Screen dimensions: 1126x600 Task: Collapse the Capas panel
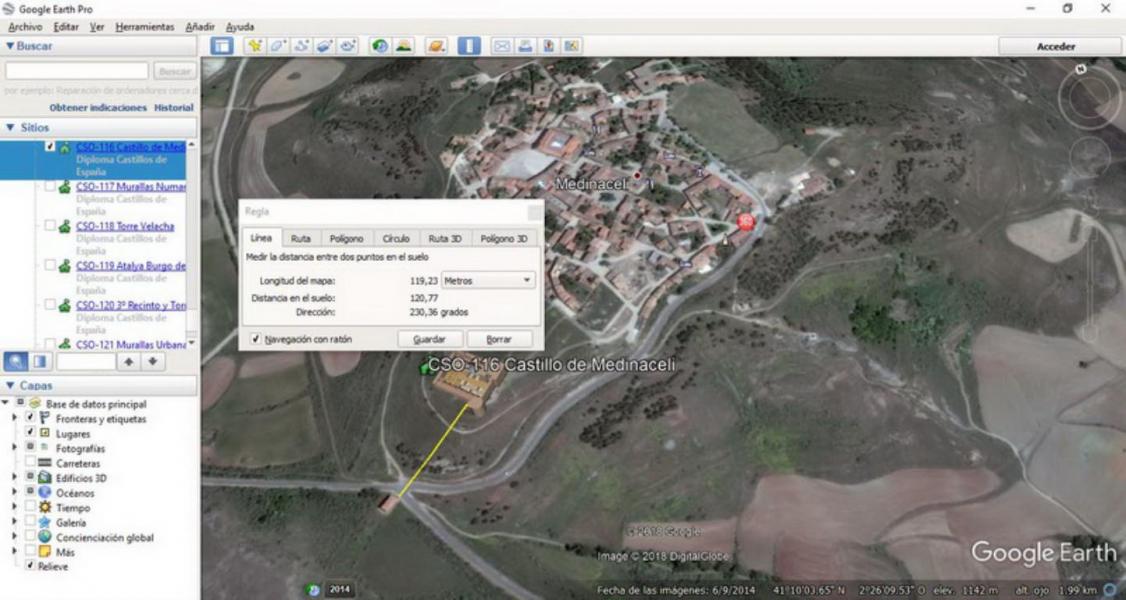[10, 386]
